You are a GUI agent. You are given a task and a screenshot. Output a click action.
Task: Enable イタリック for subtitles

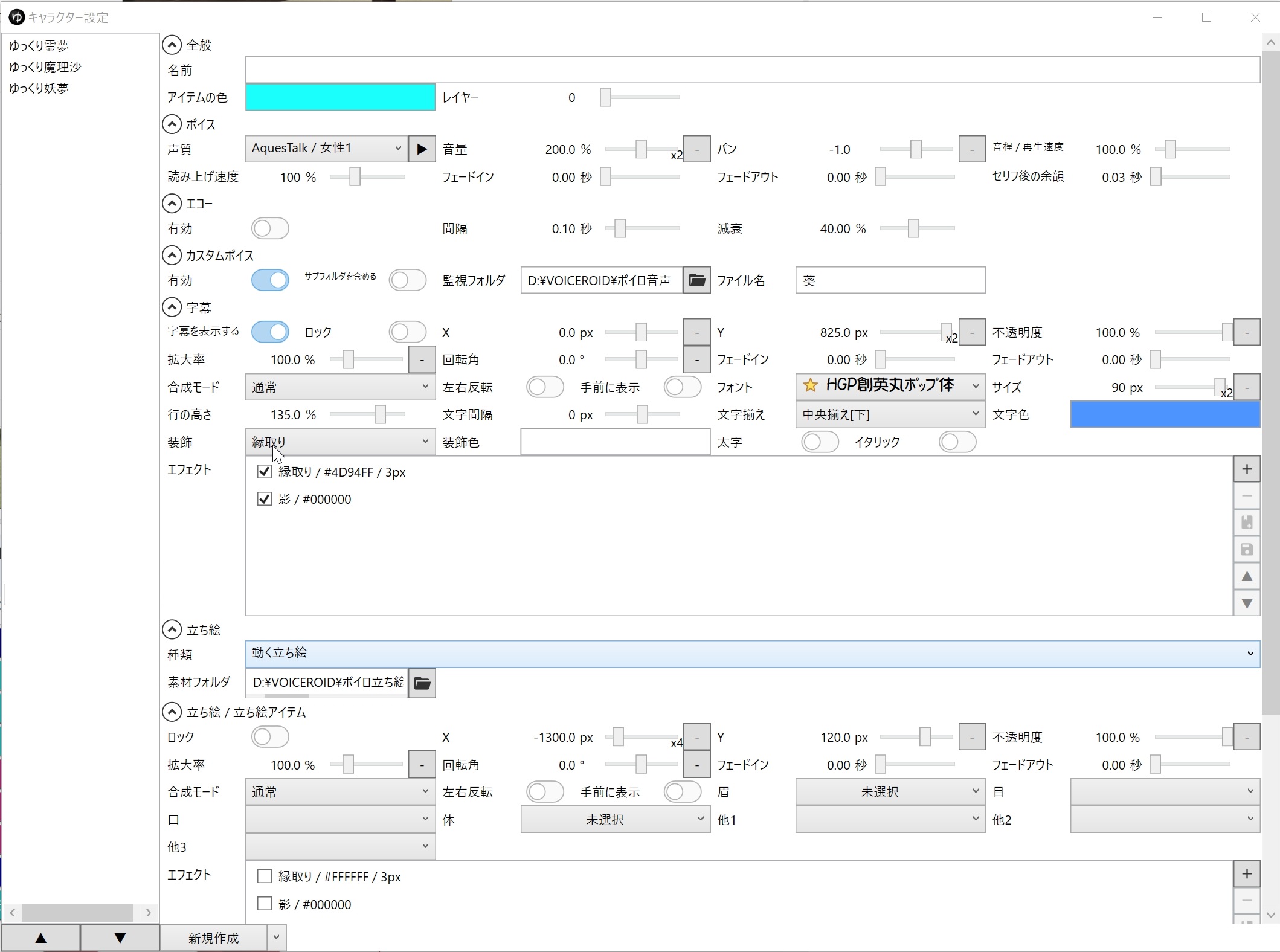(957, 442)
